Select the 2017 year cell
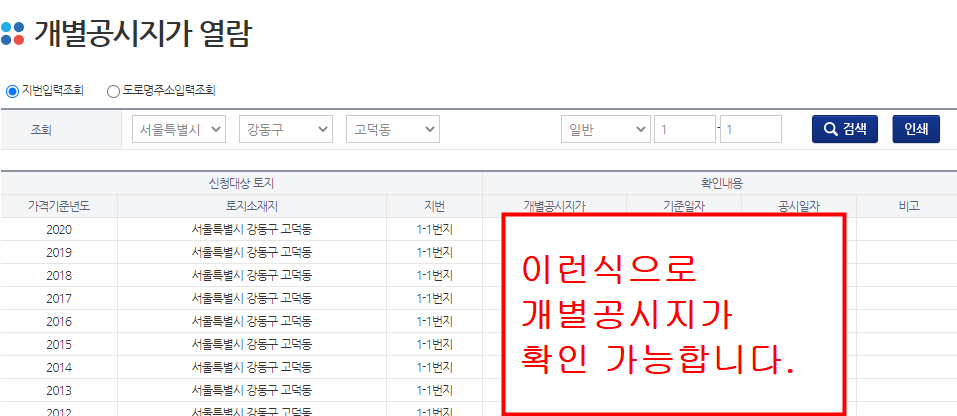This screenshot has height=416, width=957. click(59, 298)
